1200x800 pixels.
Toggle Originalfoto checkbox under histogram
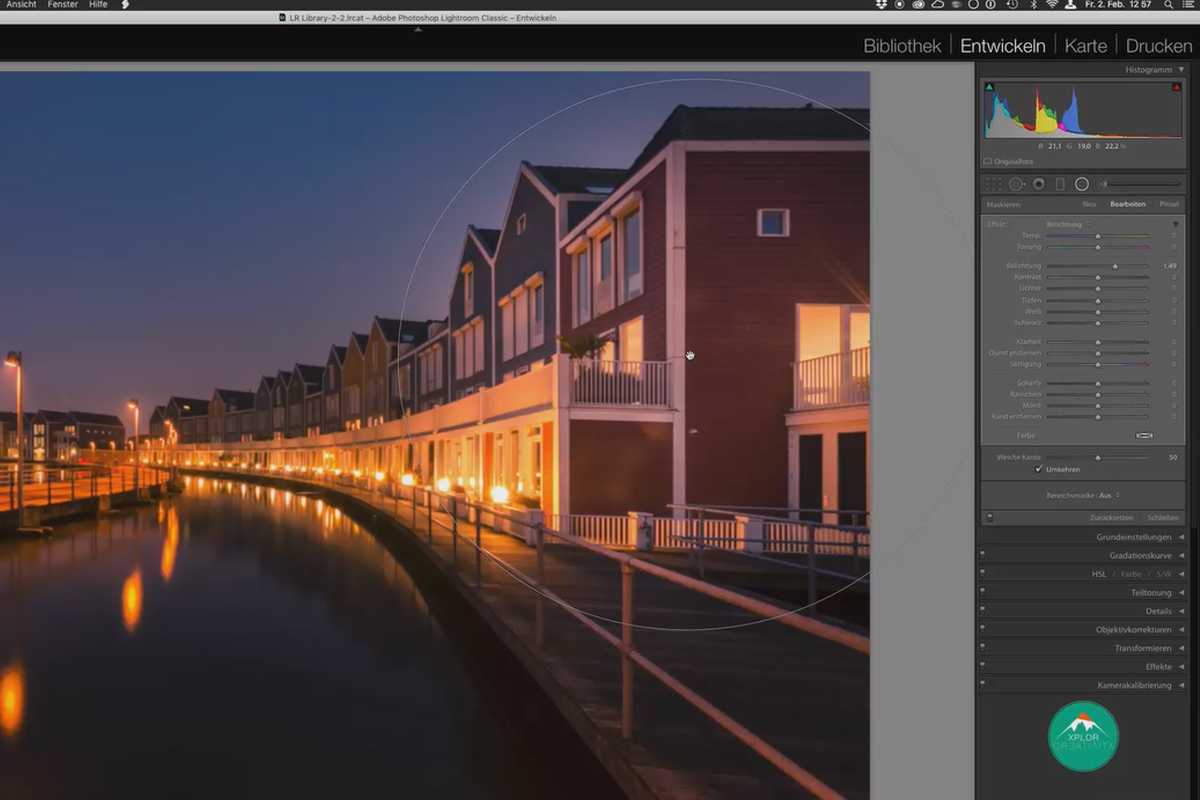coord(988,161)
